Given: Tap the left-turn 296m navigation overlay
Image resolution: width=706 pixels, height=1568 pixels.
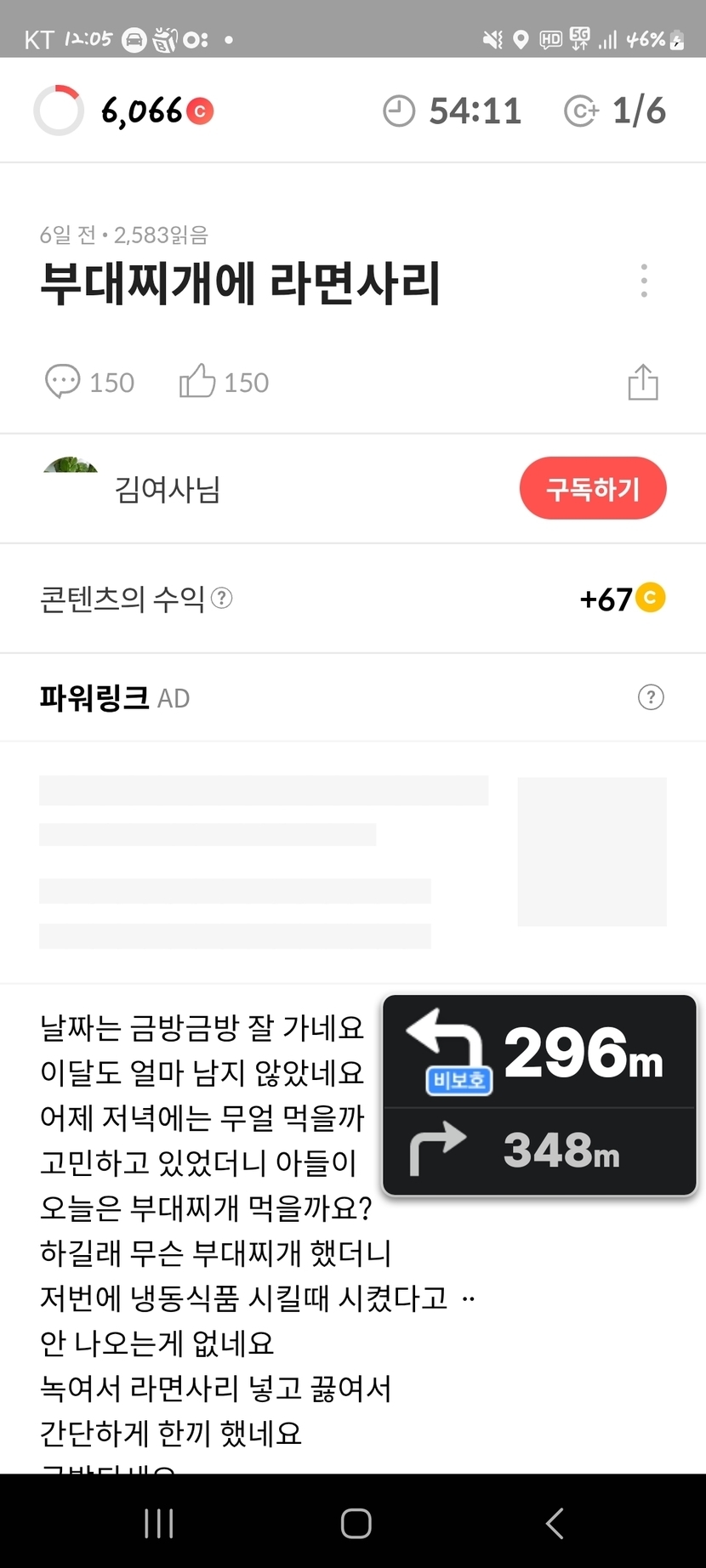Looking at the screenshot, I should click(x=539, y=1053).
